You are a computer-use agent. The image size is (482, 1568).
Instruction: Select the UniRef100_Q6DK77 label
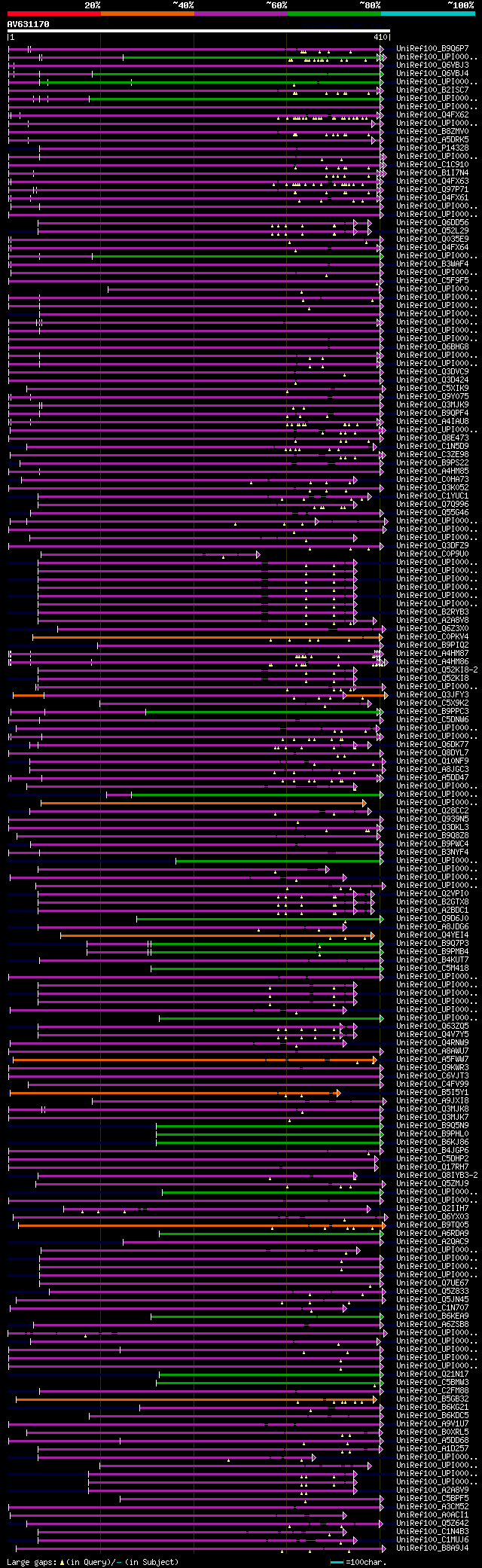pyautogui.click(x=432, y=744)
